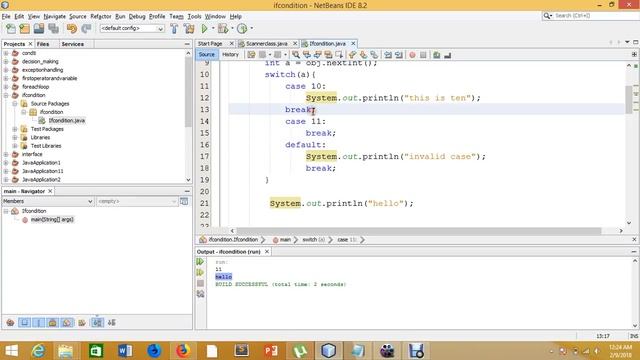
Task: Open the Members view dropdown in Navigator
Action: click(48, 201)
